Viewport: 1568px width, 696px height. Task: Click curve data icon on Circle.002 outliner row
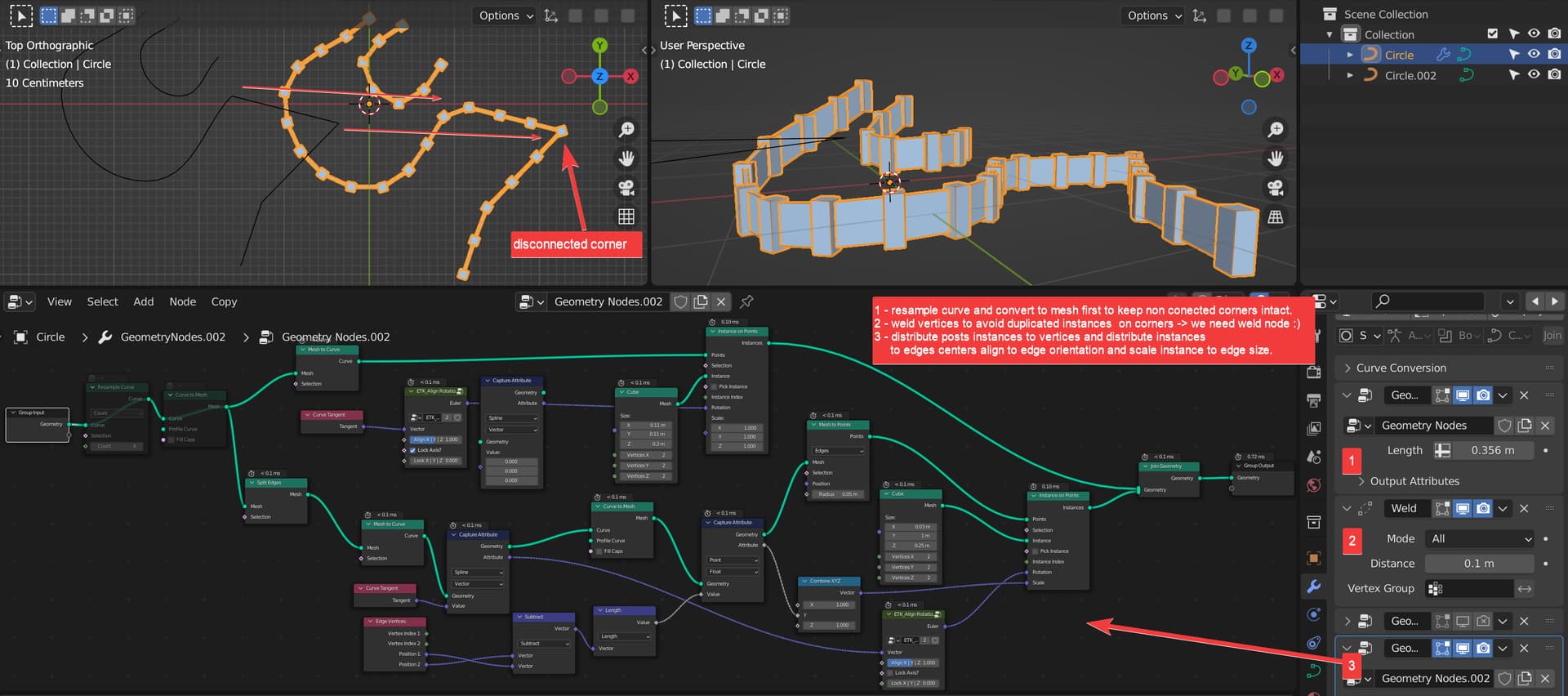(x=1467, y=75)
